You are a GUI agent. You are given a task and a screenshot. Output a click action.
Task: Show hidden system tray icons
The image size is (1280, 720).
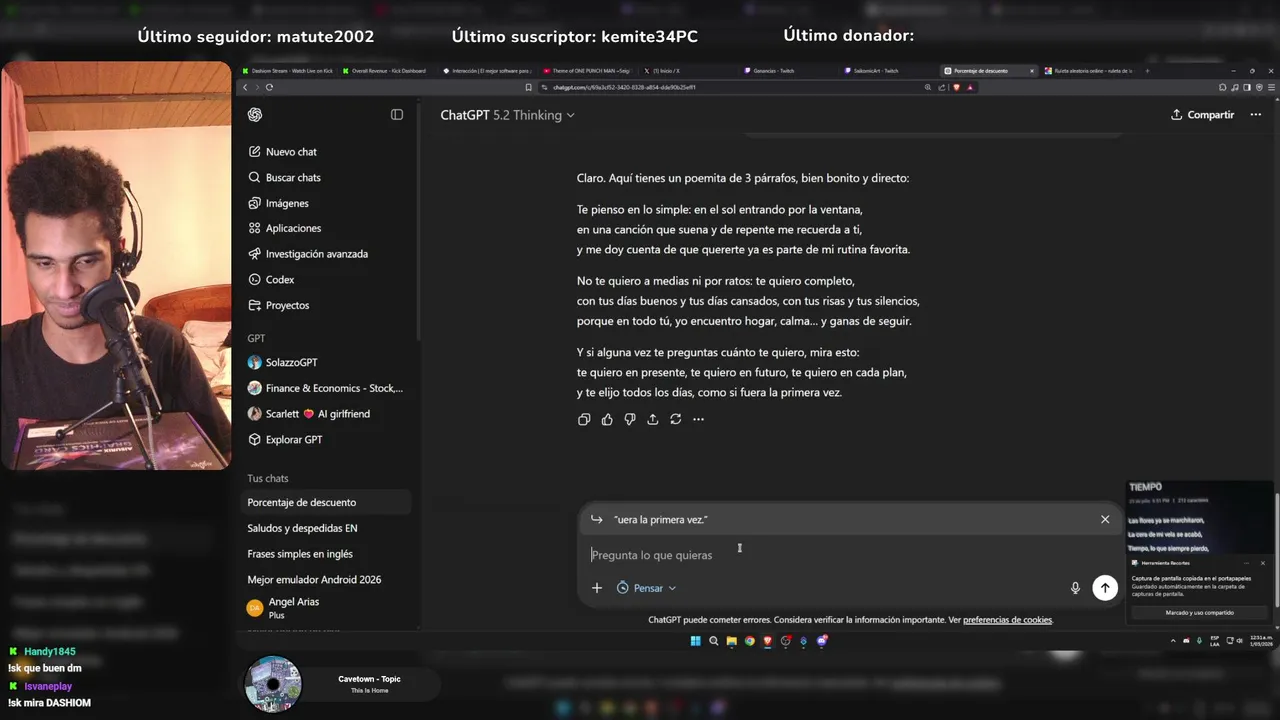pyautogui.click(x=1174, y=641)
